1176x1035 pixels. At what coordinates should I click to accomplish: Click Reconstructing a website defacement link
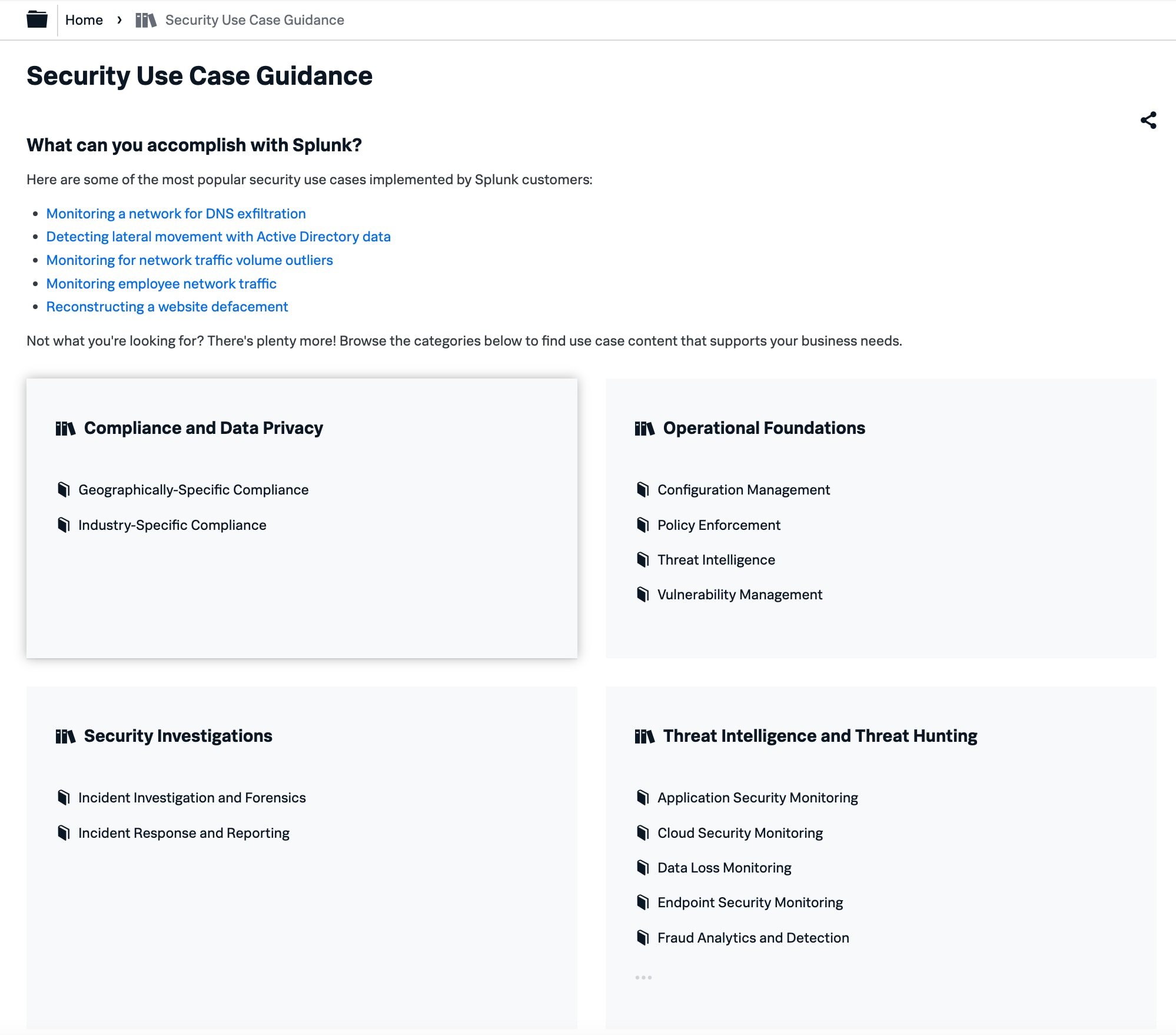click(167, 306)
